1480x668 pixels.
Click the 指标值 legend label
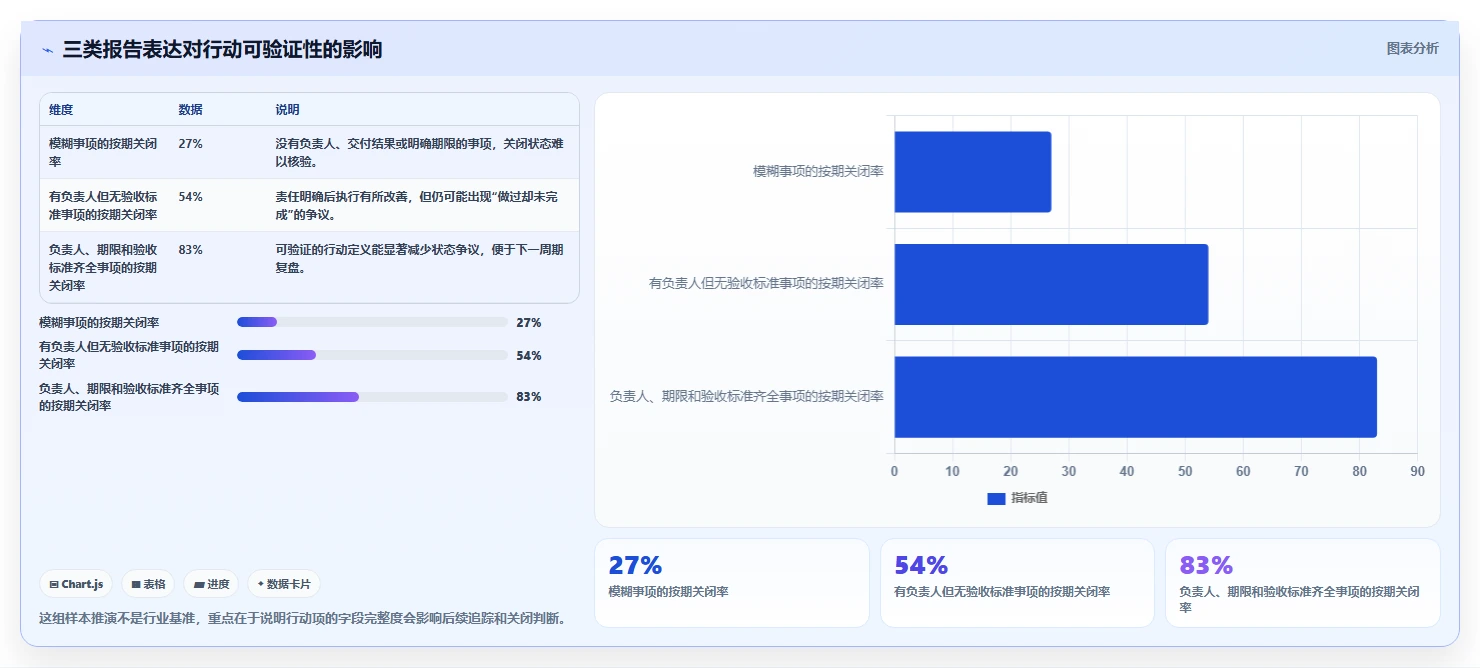click(1029, 498)
